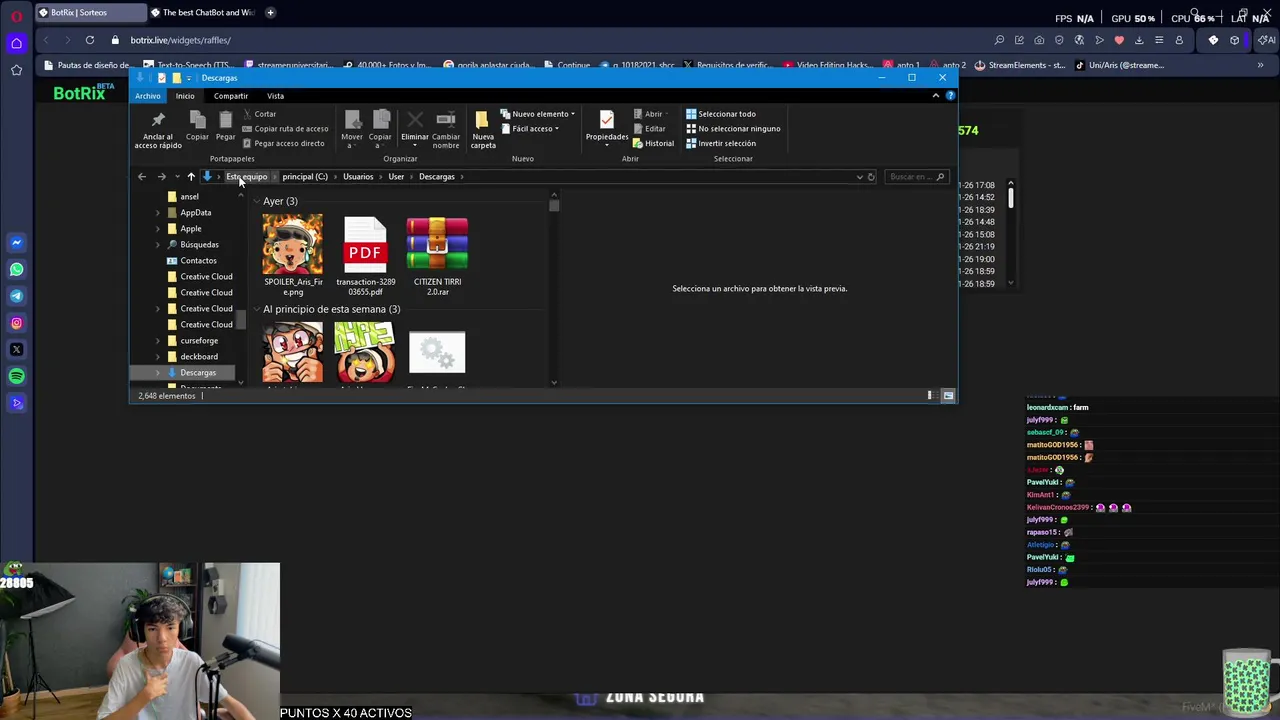Click Copiar ruta de acceso

(285, 129)
